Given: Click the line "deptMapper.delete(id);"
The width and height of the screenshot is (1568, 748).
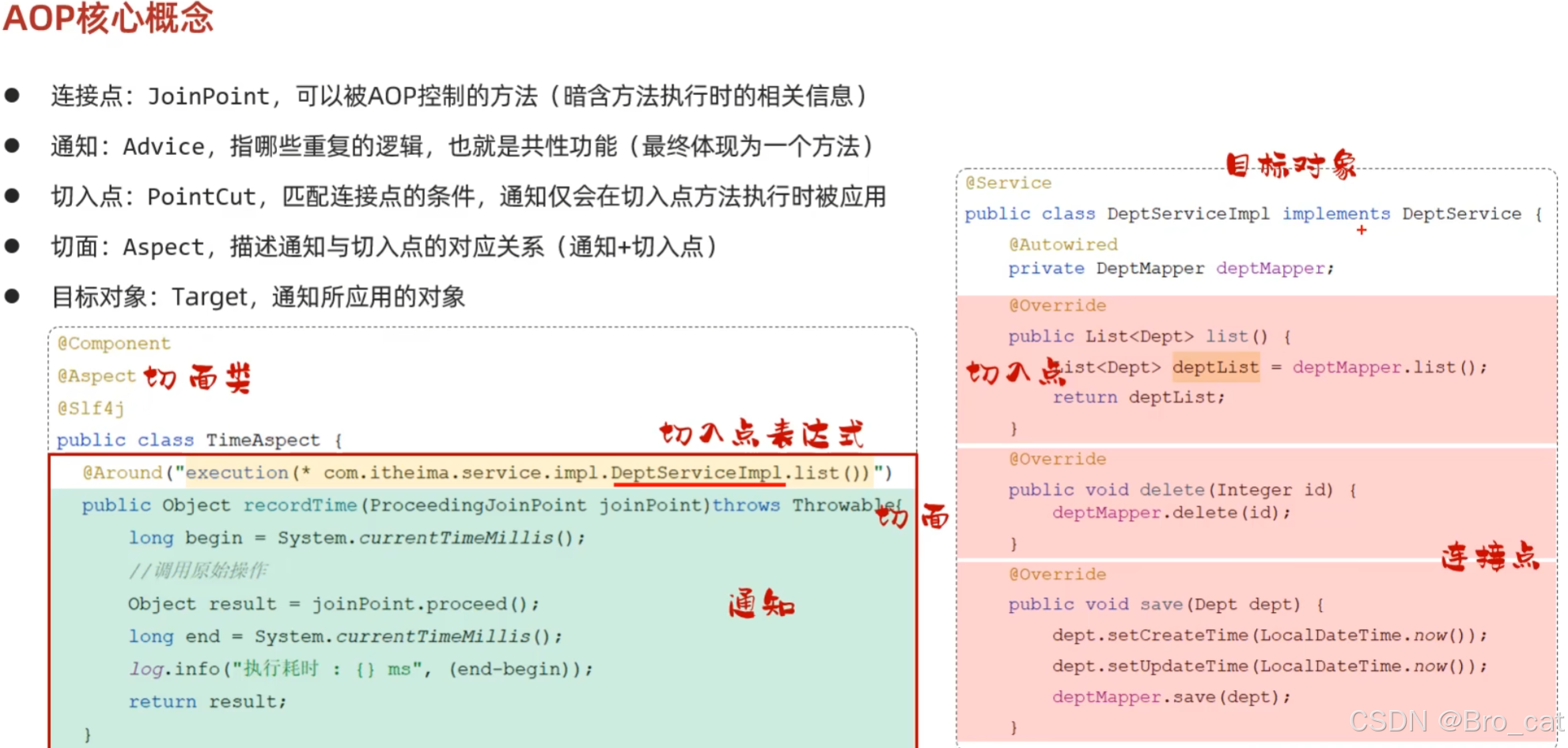Looking at the screenshot, I should 1171,512.
